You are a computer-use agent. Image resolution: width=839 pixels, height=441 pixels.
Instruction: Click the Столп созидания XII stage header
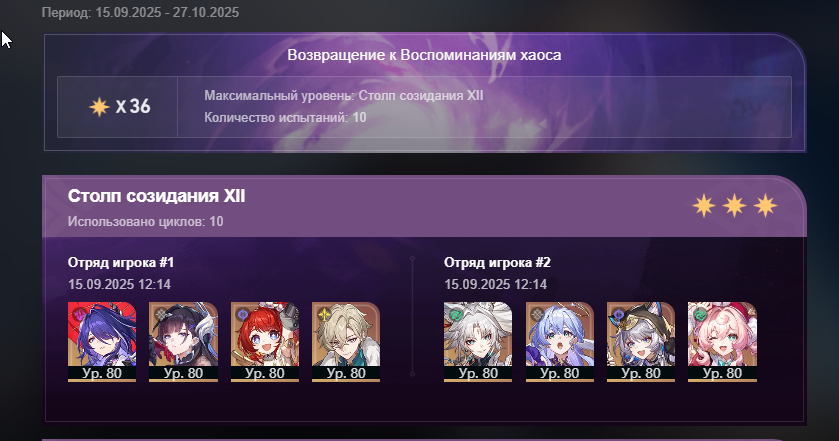(156, 196)
